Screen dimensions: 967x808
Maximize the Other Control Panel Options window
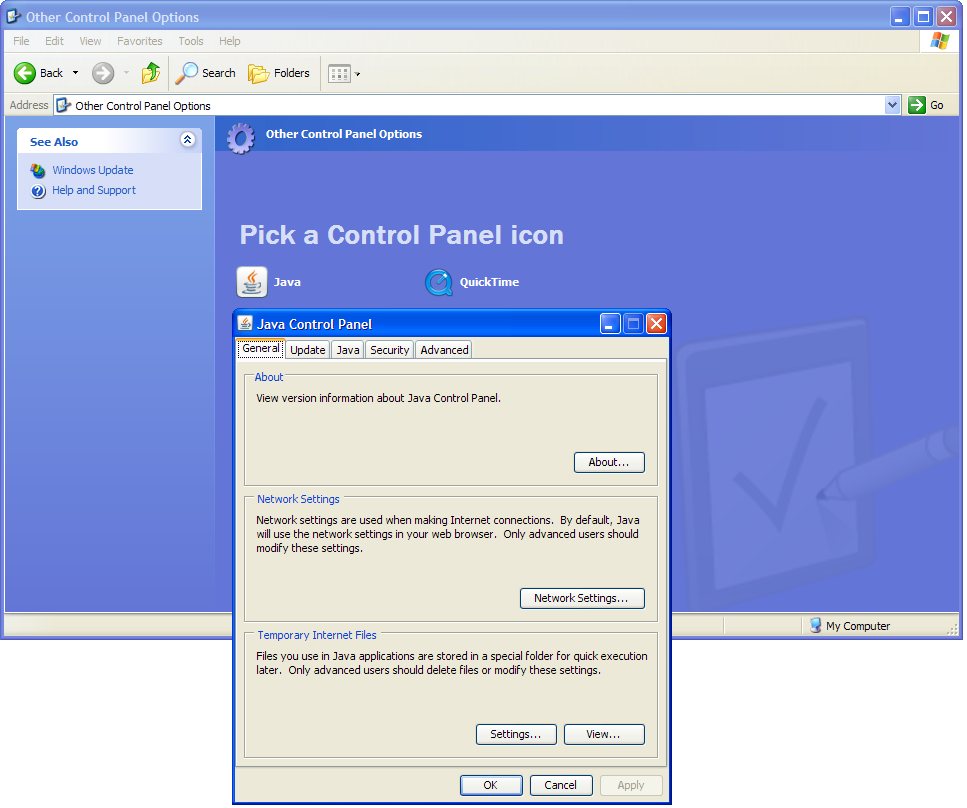tap(923, 17)
